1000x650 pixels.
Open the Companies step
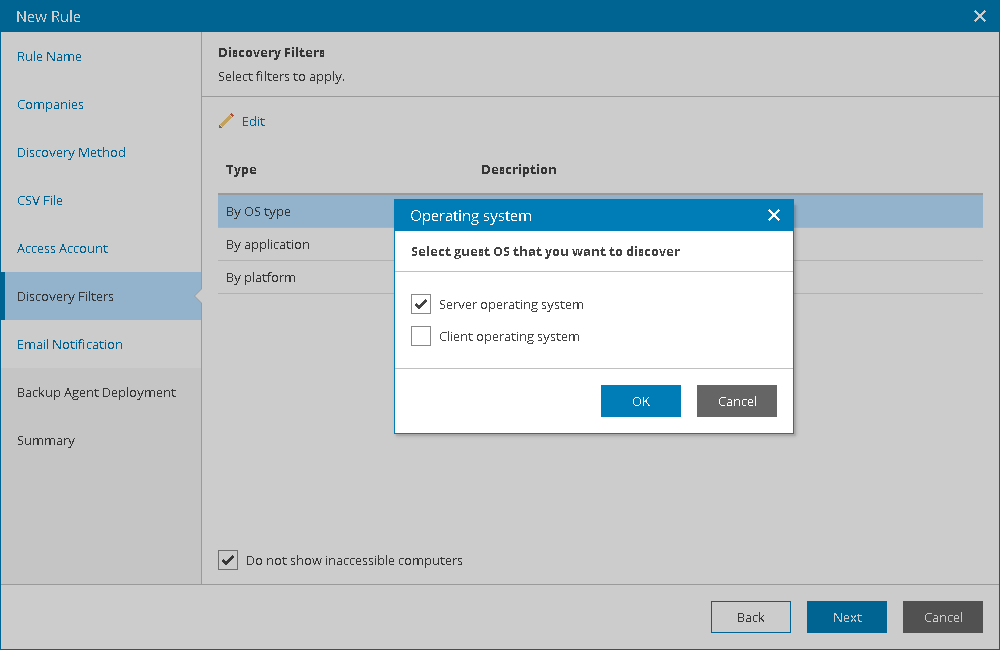[x=51, y=104]
